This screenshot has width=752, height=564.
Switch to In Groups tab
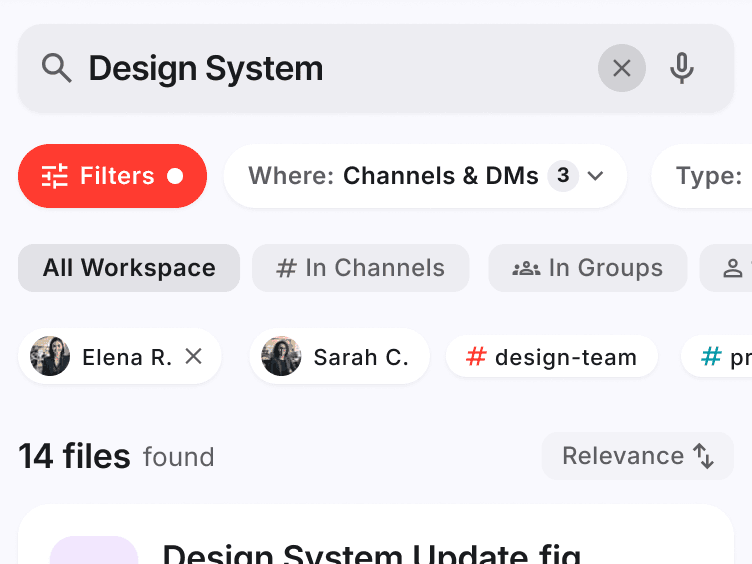[x=588, y=268]
